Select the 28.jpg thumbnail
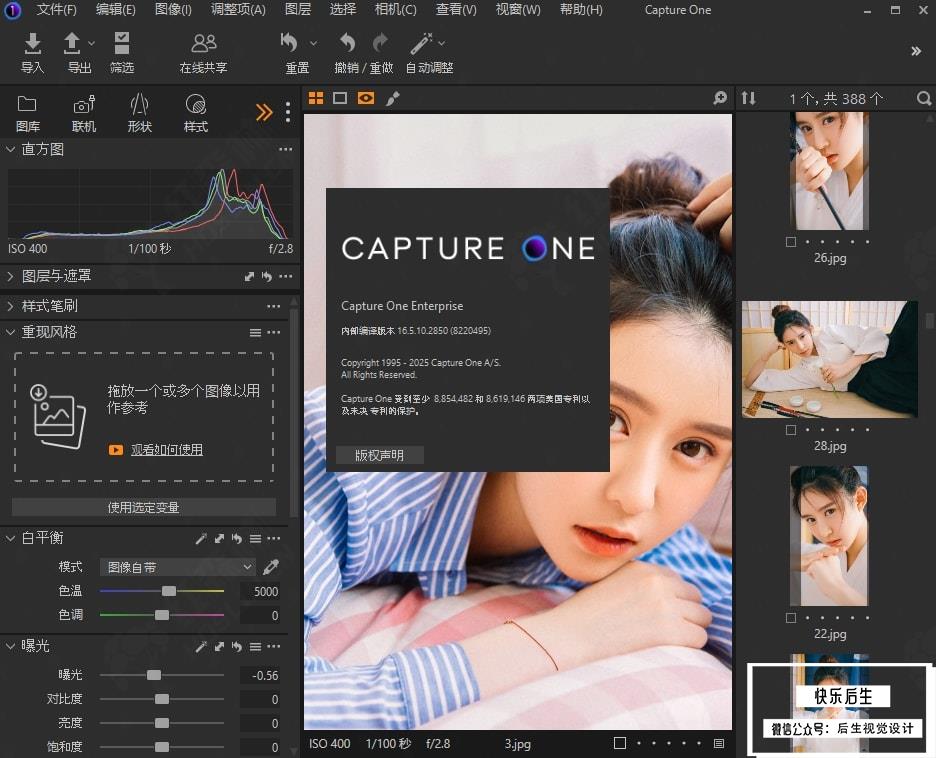The height and width of the screenshot is (758, 936). click(830, 359)
